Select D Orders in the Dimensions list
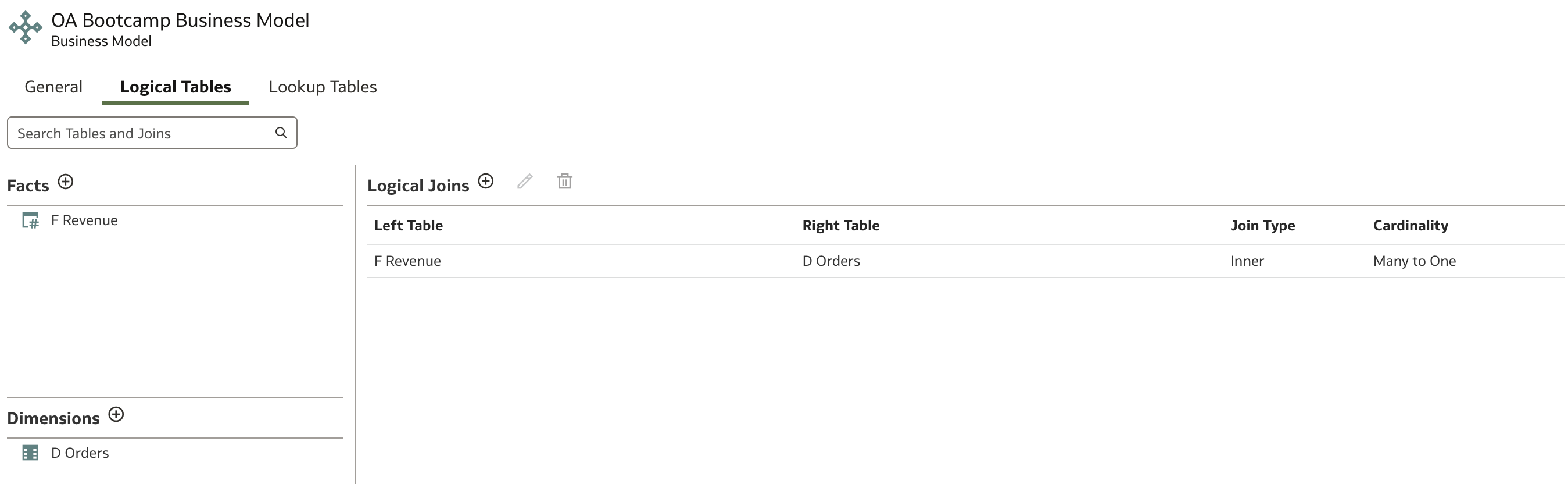1568x484 pixels. click(80, 453)
